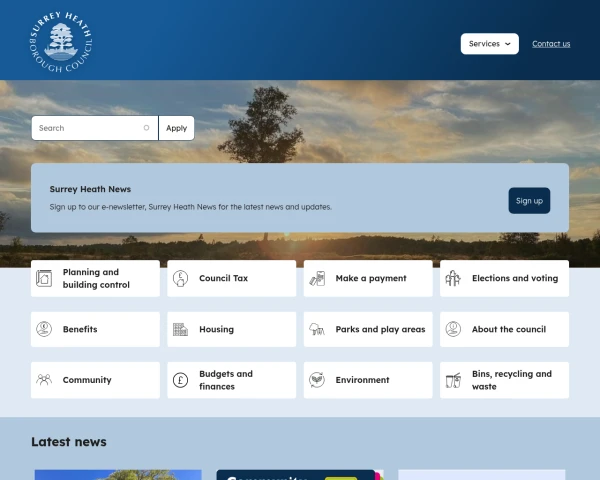Open the Planning and building control link

tap(95, 278)
